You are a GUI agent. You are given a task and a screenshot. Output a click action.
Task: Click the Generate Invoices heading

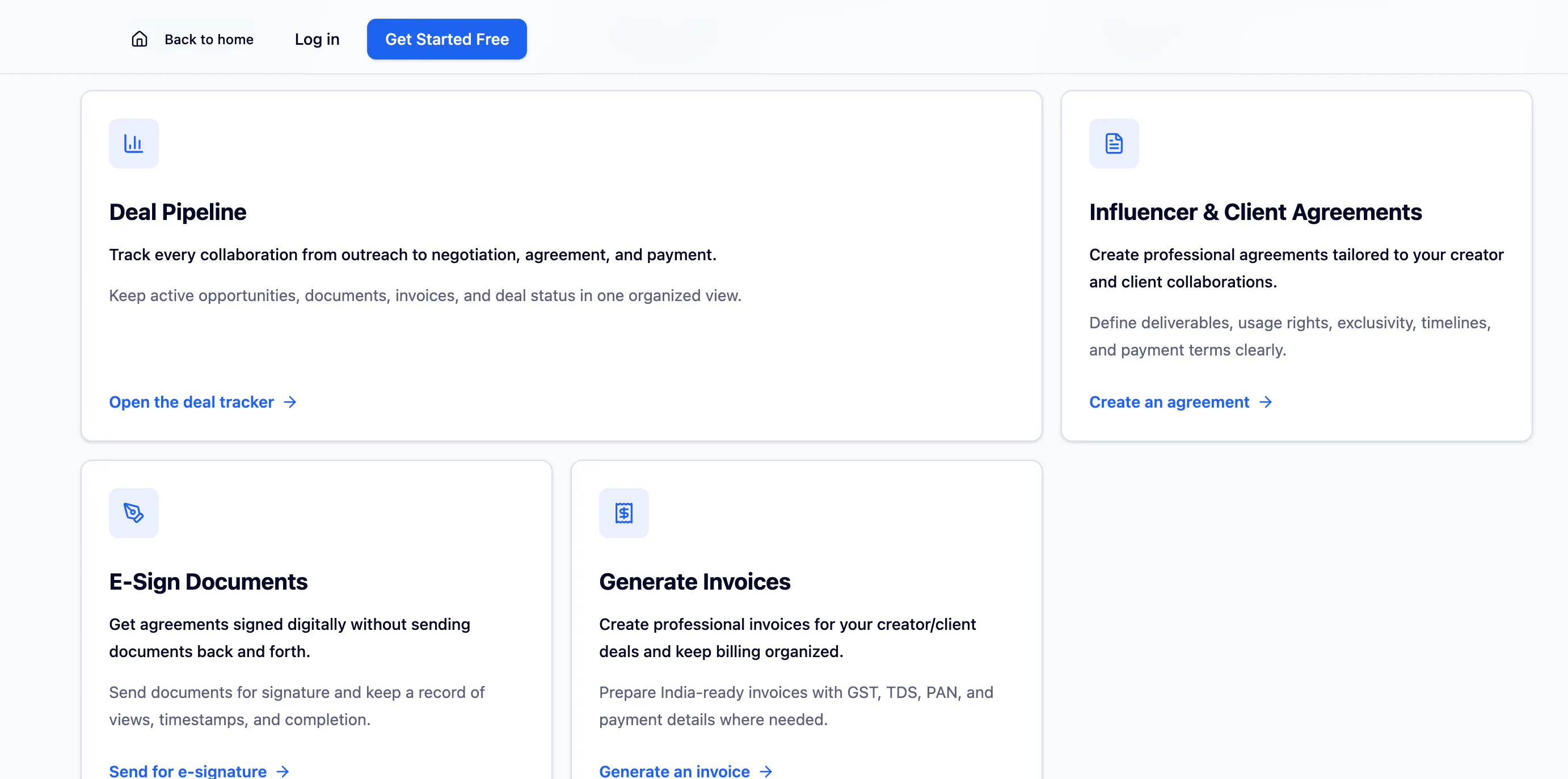click(x=694, y=582)
